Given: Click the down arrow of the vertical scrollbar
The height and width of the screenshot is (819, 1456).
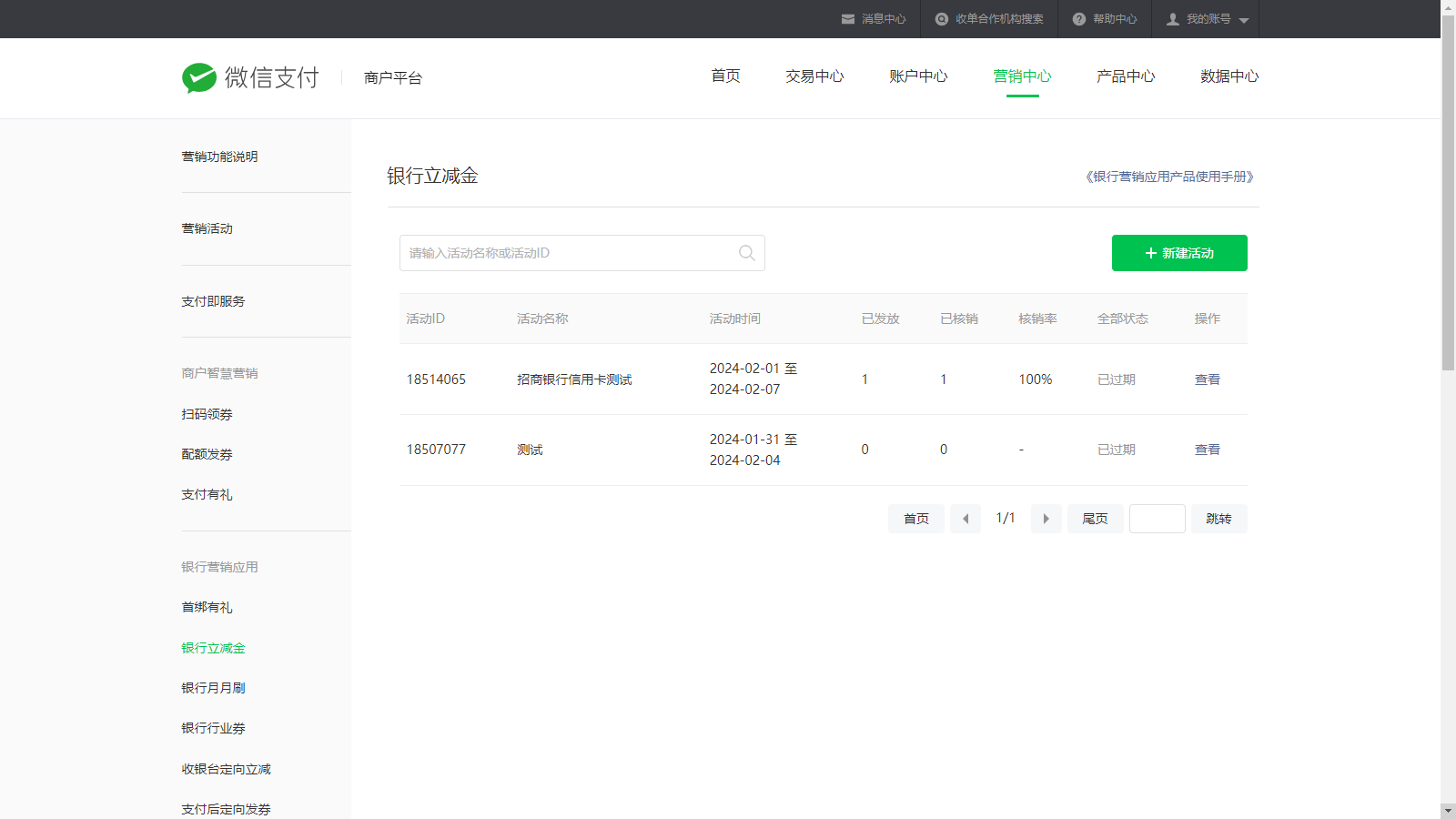Looking at the screenshot, I should [x=1448, y=810].
